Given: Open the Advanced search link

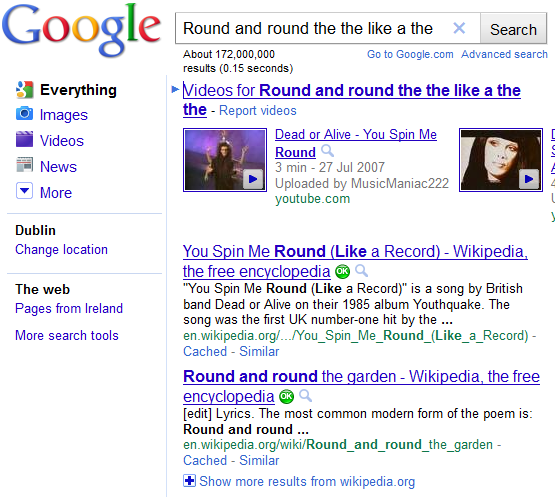Looking at the screenshot, I should [504, 54].
